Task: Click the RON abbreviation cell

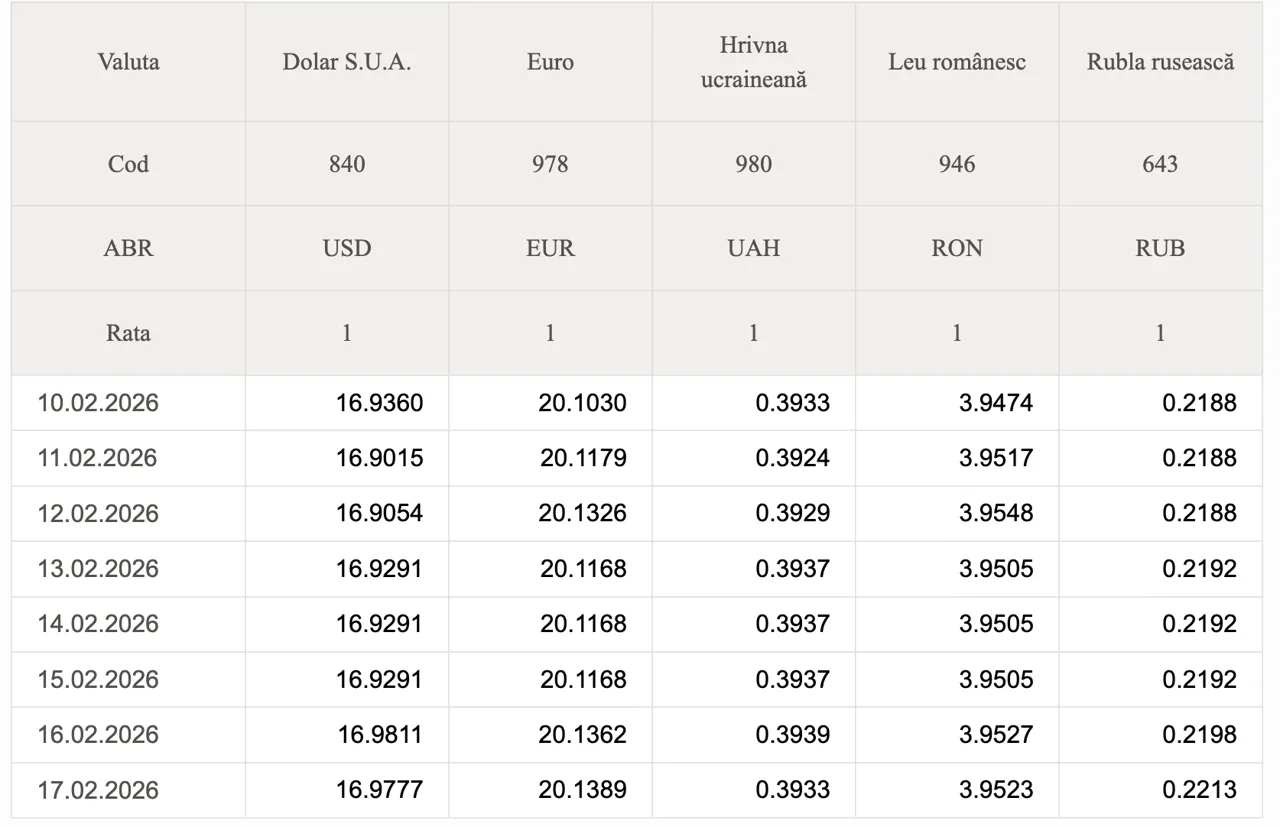Action: coord(957,248)
